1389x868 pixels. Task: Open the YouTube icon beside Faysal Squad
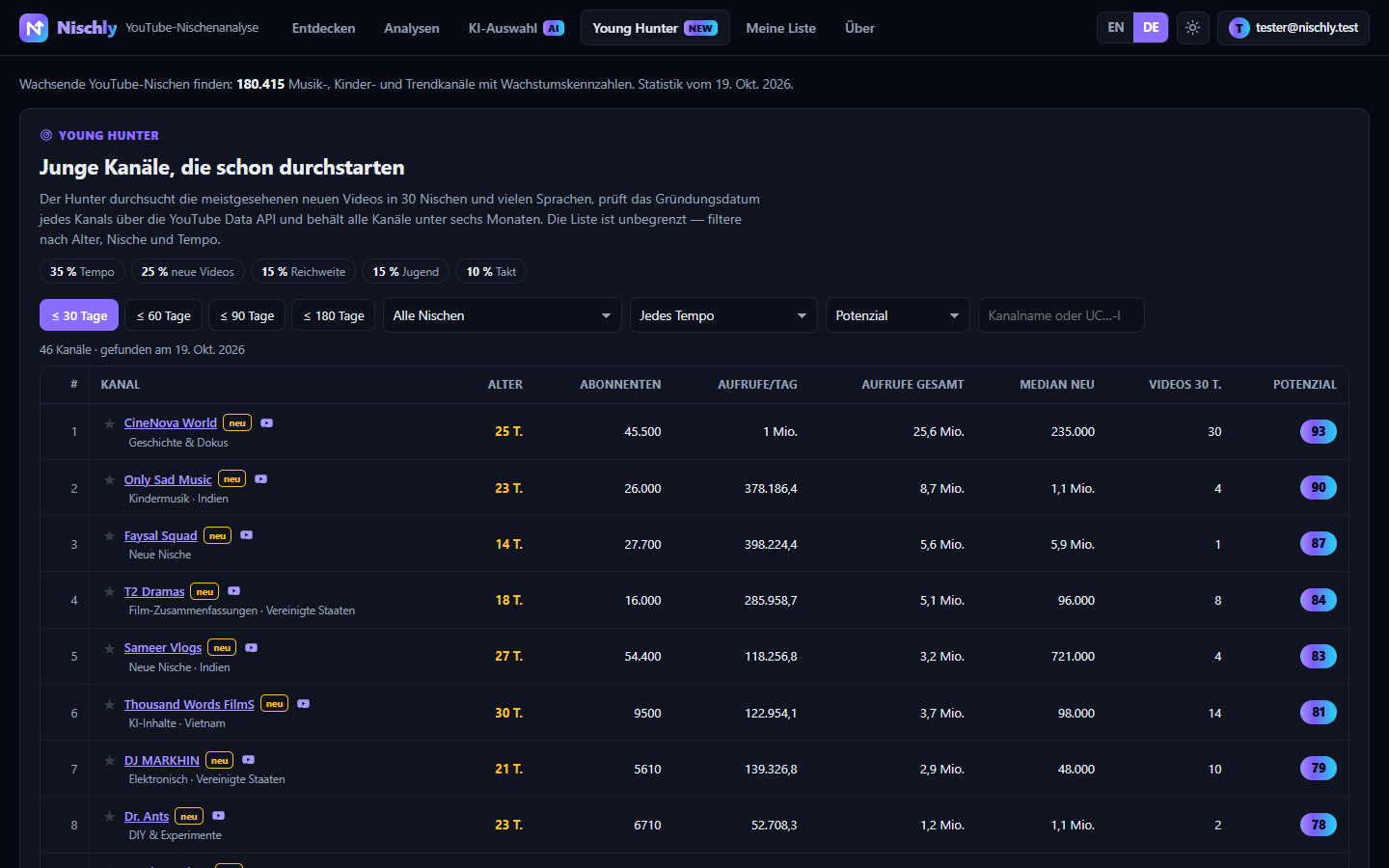point(247,535)
